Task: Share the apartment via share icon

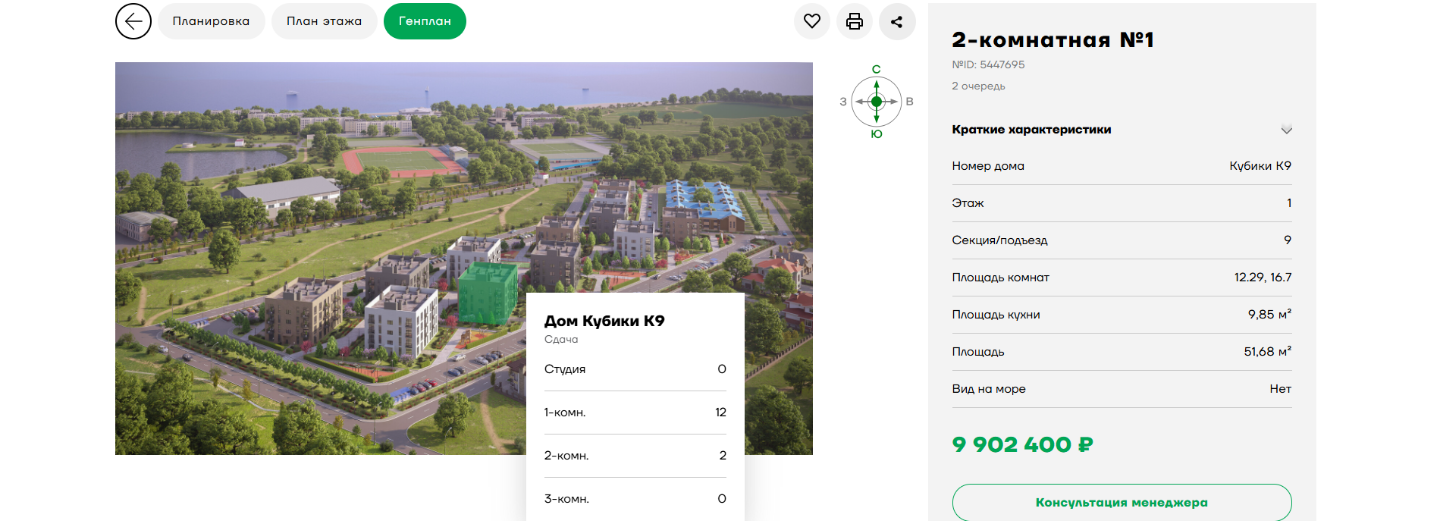Action: [897, 21]
